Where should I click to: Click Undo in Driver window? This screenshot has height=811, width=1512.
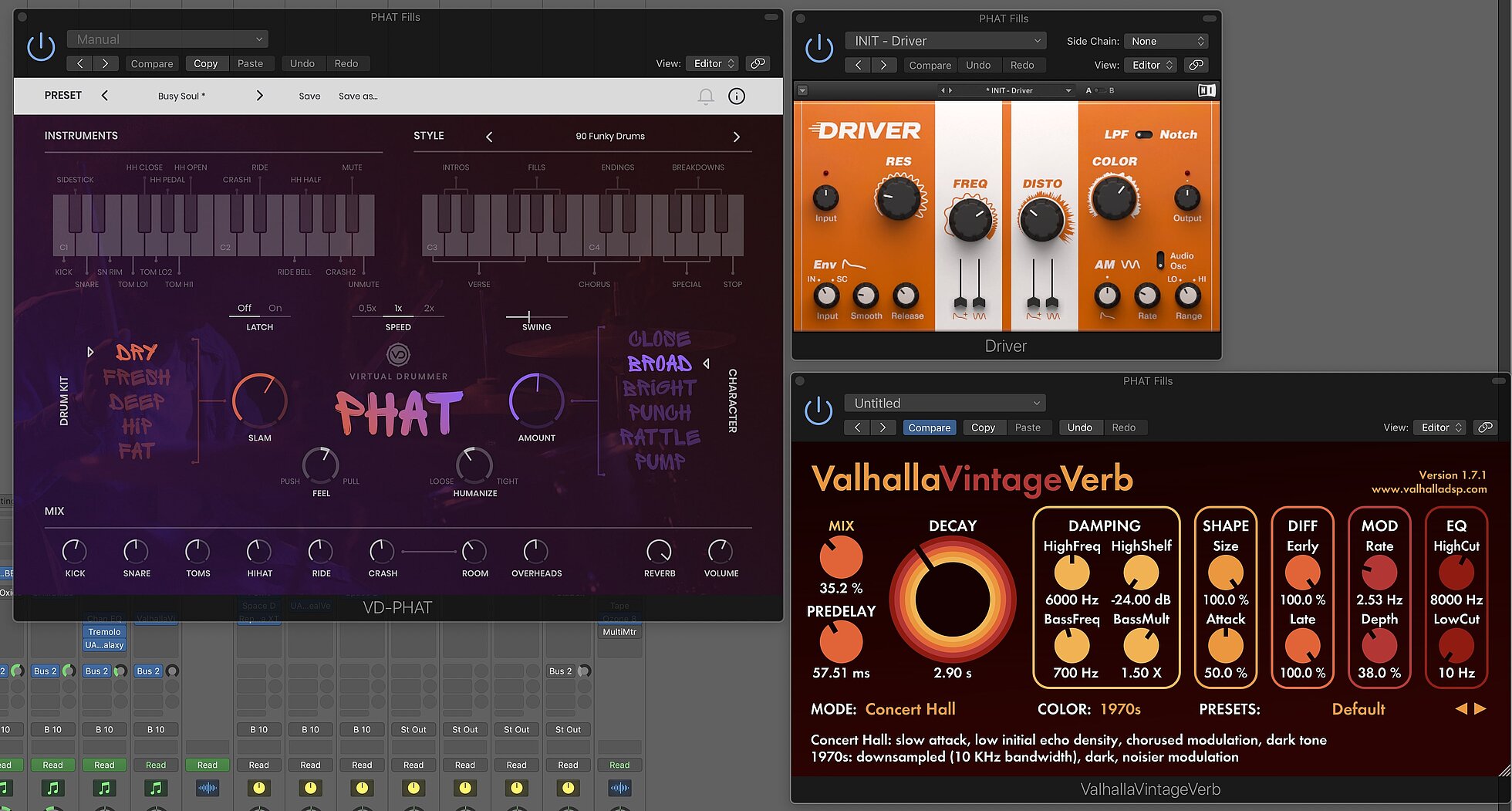tap(977, 65)
